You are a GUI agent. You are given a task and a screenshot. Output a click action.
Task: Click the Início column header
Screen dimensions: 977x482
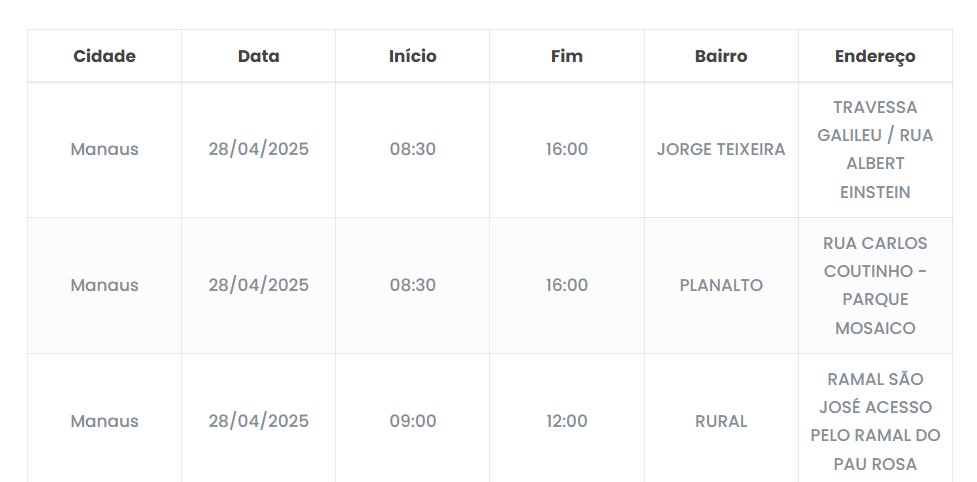tap(412, 56)
